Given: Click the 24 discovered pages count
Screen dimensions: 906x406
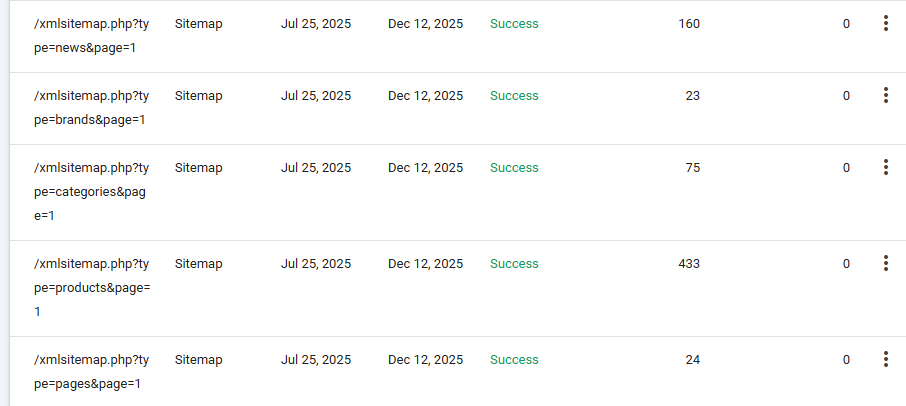Looking at the screenshot, I should click(692, 360).
